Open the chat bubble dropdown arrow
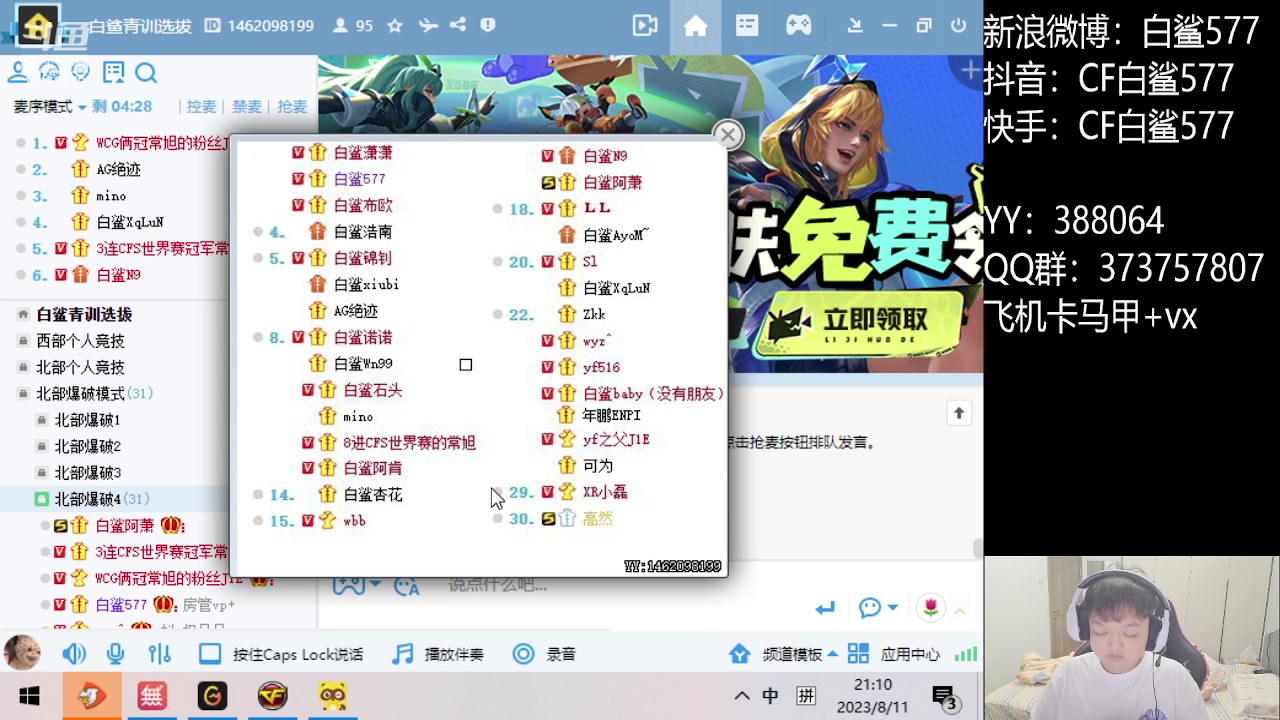The width and height of the screenshot is (1280, 720). 893,607
